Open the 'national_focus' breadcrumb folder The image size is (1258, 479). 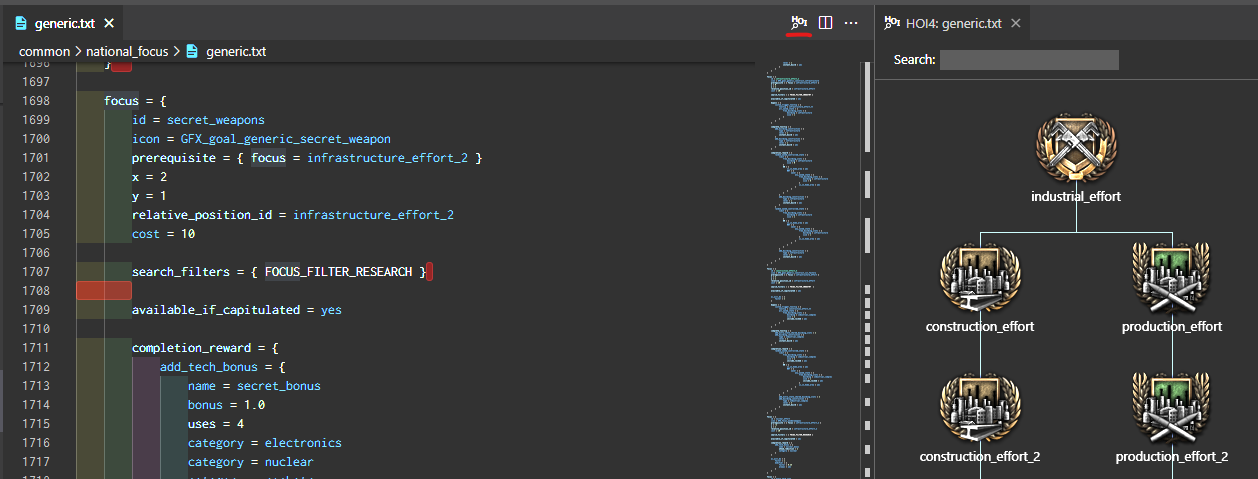(x=128, y=51)
